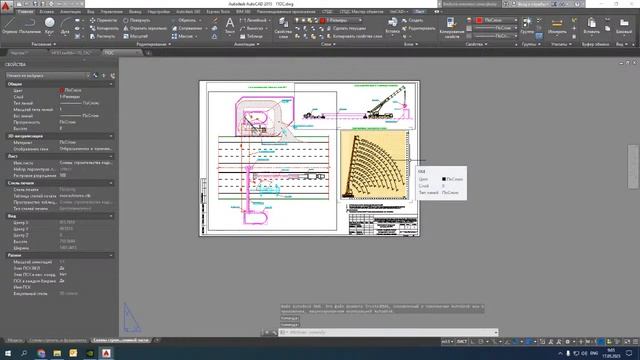
Task: Click the Группа group tool
Action: pos(527,25)
